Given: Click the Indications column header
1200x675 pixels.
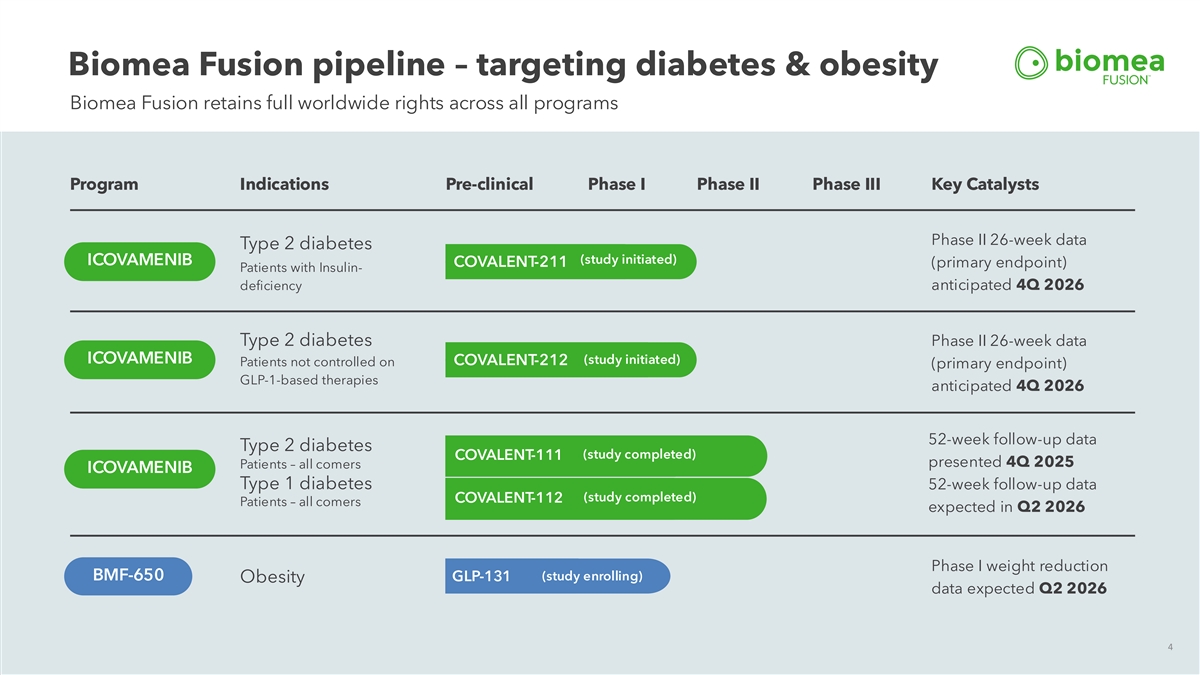Looking at the screenshot, I should (x=284, y=184).
